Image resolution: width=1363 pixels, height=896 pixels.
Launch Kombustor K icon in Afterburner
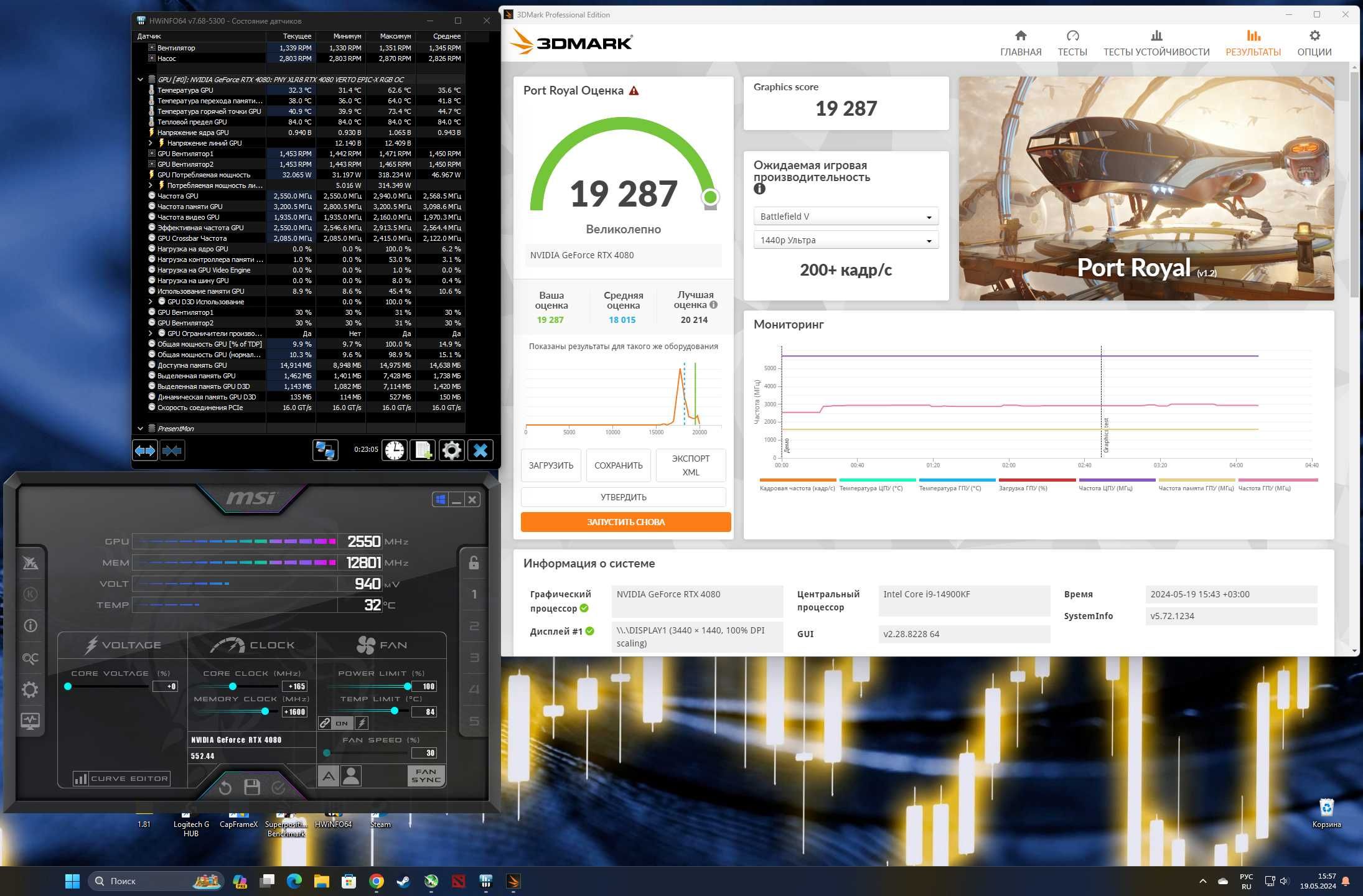pos(30,594)
